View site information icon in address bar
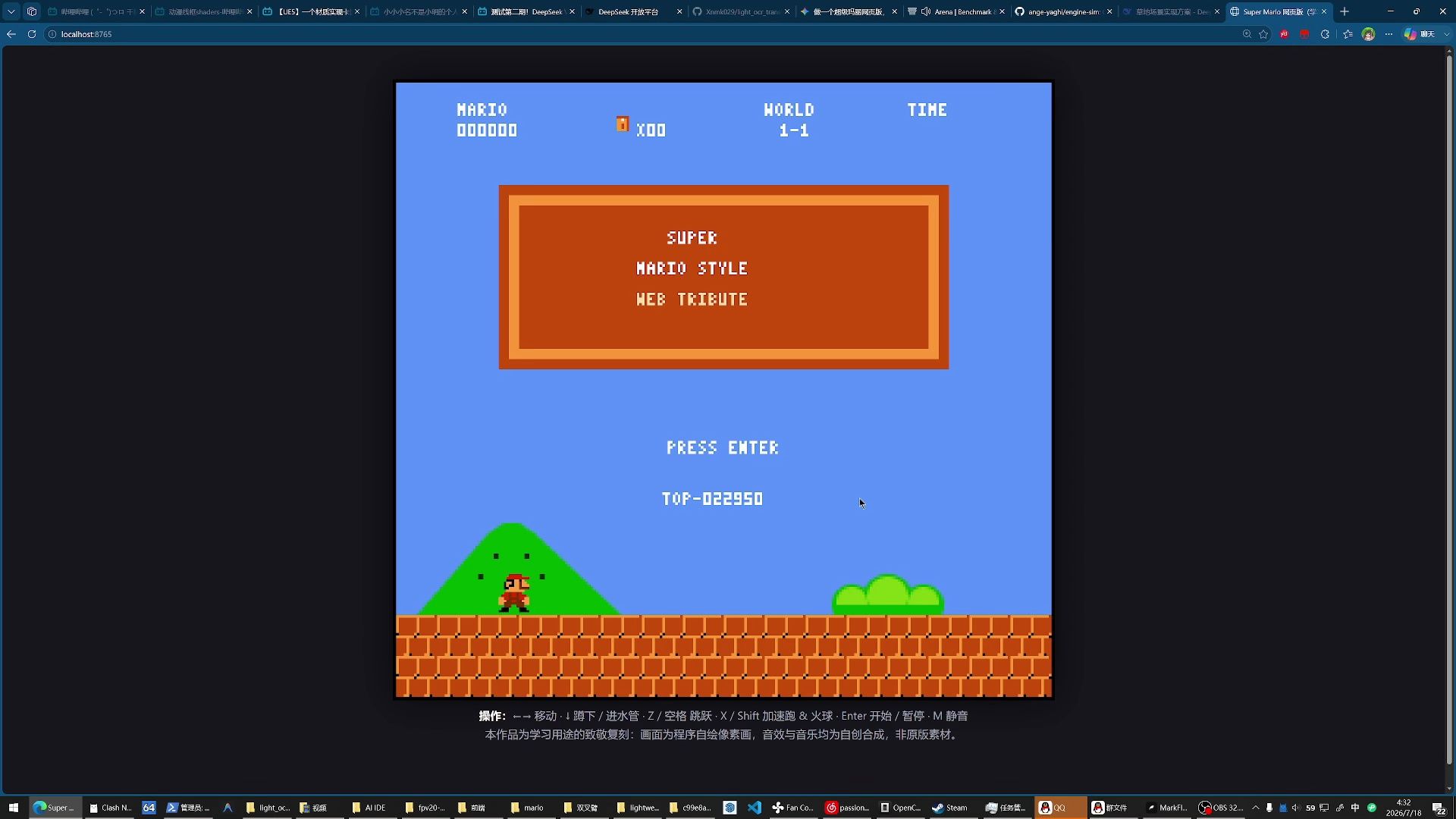The image size is (1456, 819). [x=52, y=34]
